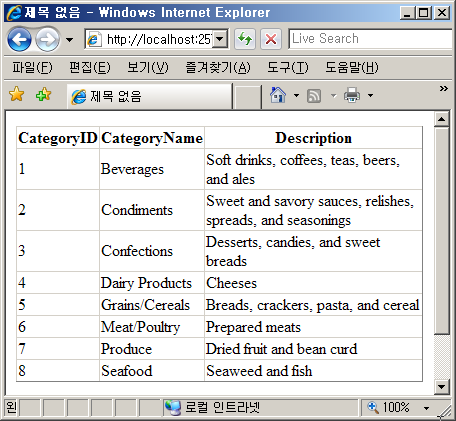Image resolution: width=456 pixels, height=421 pixels.
Task: Click Add to Favorites star-plus icon
Action: tap(43, 95)
